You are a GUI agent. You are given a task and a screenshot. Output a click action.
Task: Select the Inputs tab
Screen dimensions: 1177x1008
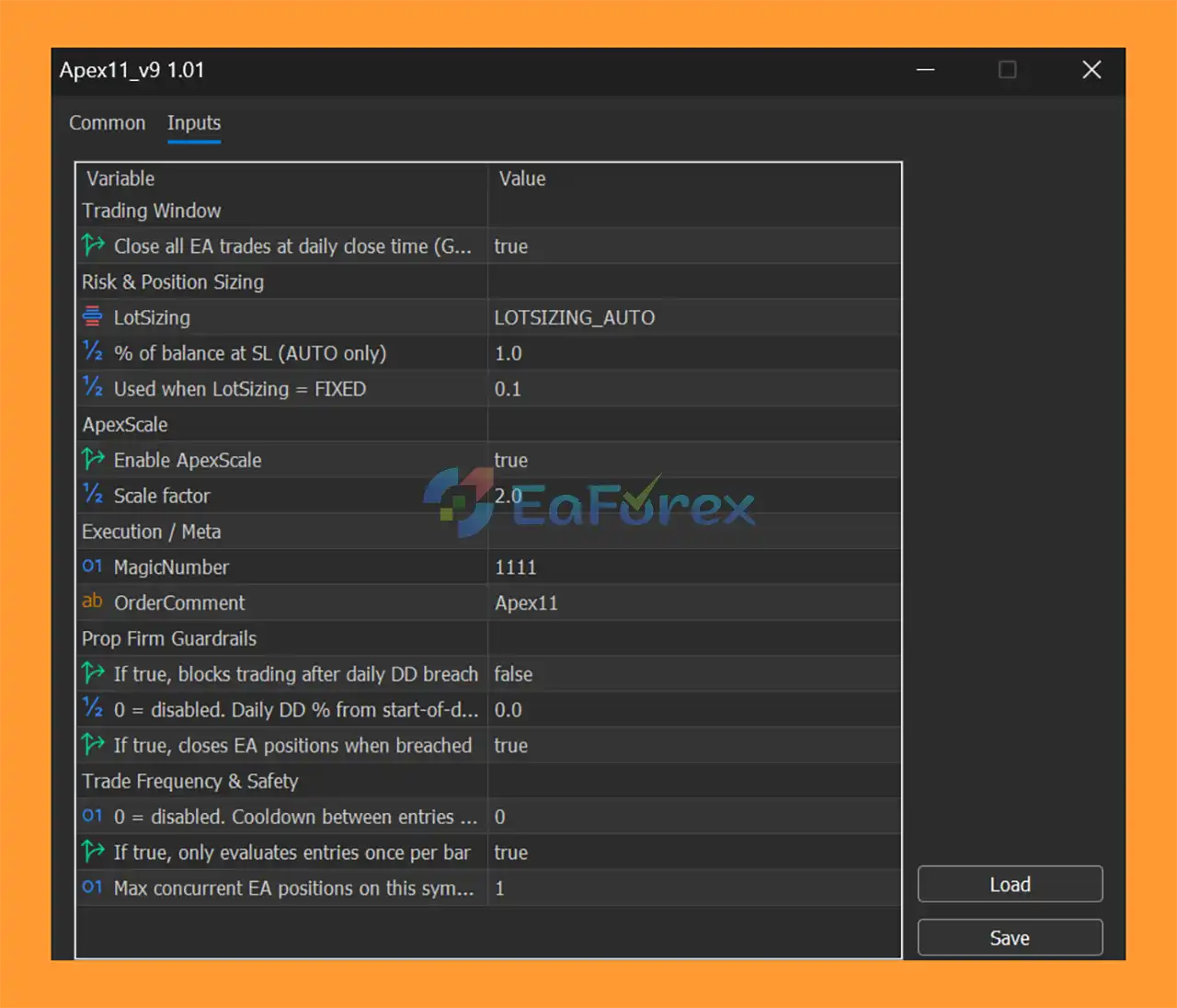[194, 123]
